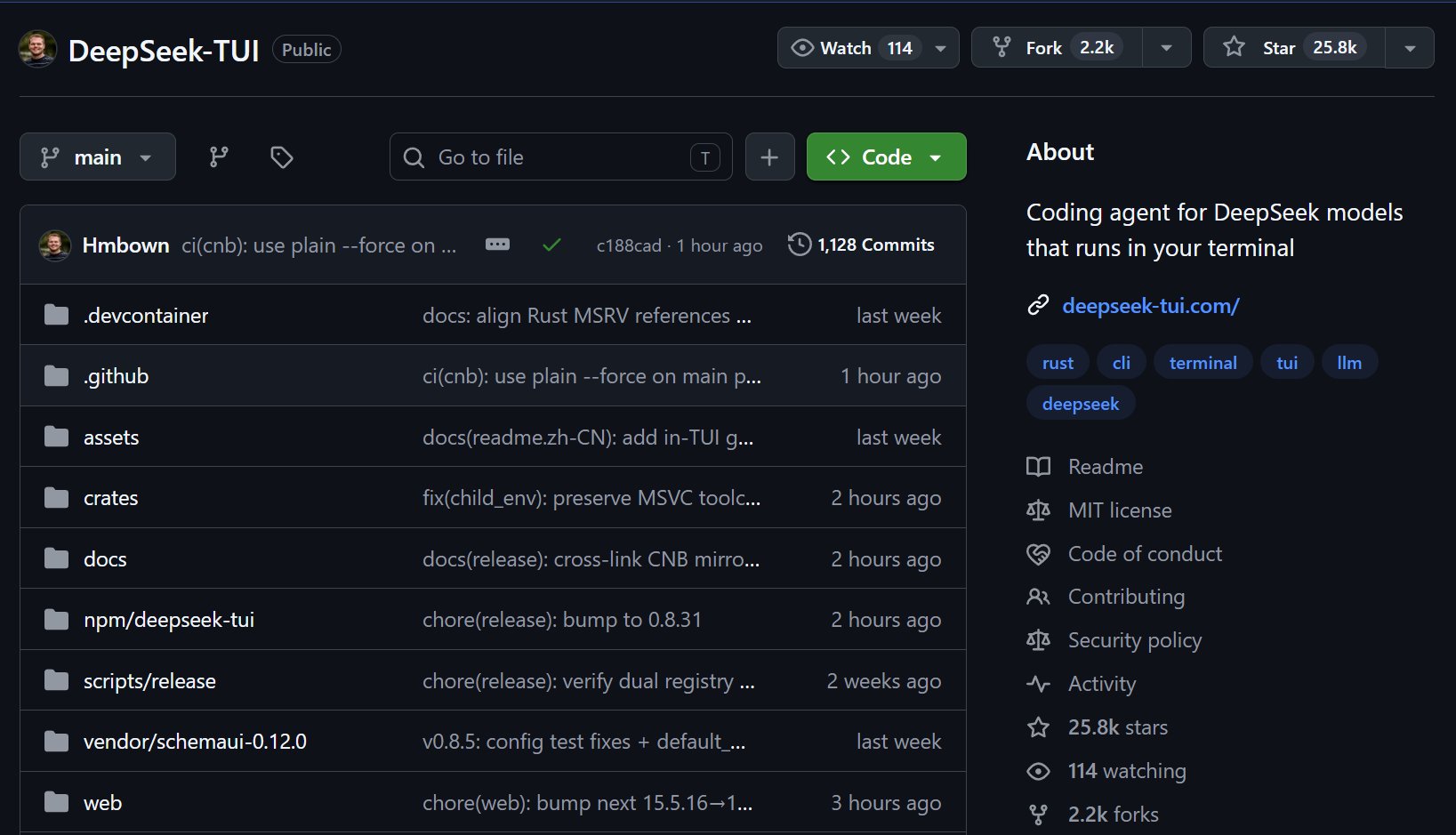Click the add file plus button
Screen dimensions: 1456x835
coord(769,157)
